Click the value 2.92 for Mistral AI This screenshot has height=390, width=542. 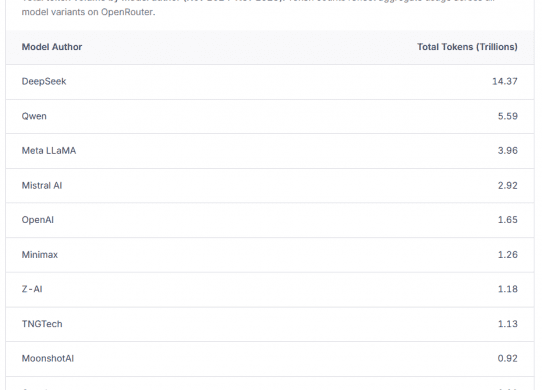[507, 186]
